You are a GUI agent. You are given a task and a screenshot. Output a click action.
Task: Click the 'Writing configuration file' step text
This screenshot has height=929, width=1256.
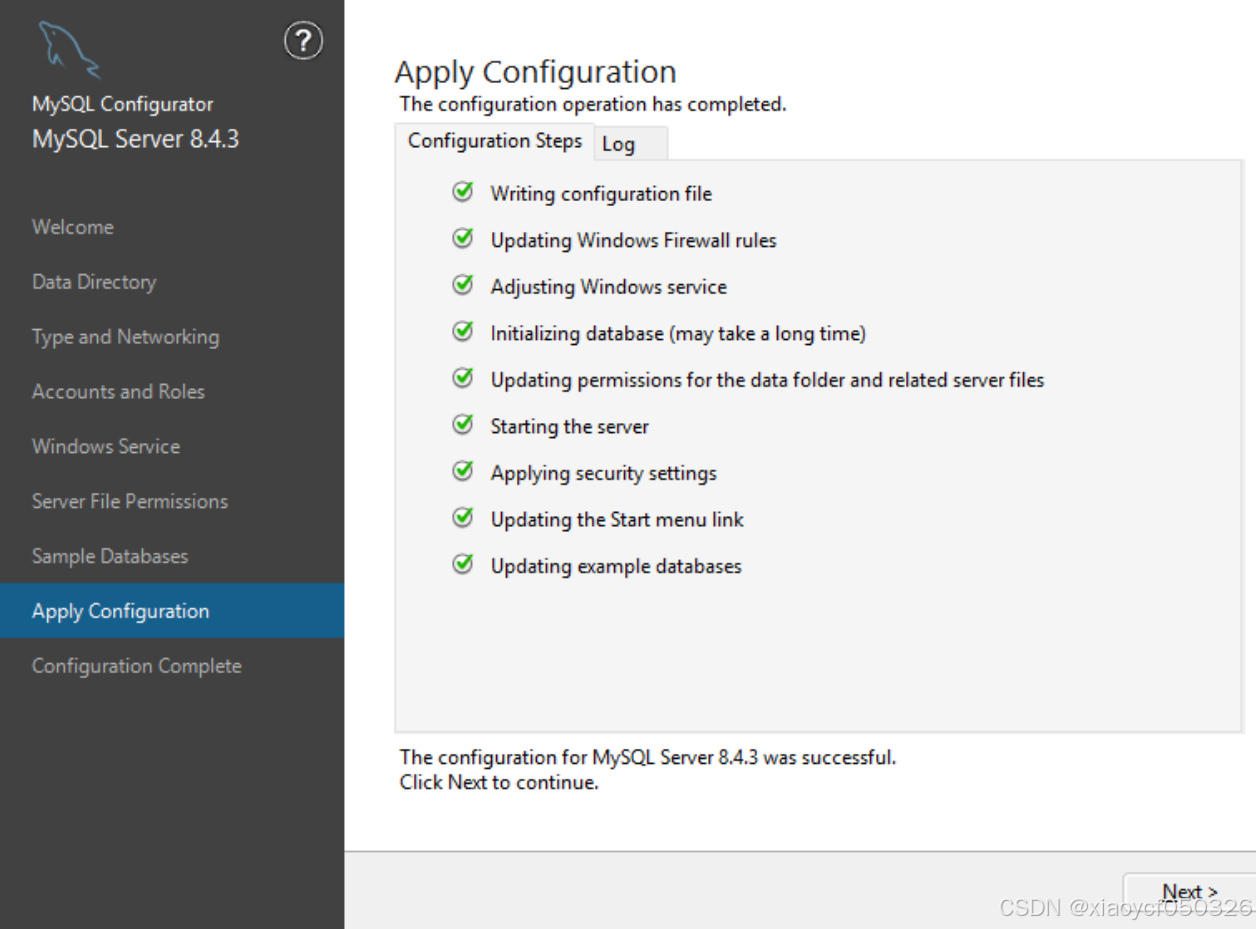[x=601, y=194]
